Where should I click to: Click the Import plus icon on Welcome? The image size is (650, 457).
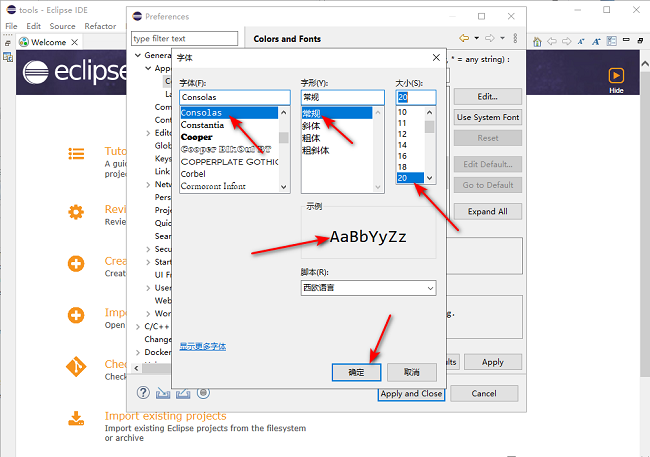[x=76, y=315]
